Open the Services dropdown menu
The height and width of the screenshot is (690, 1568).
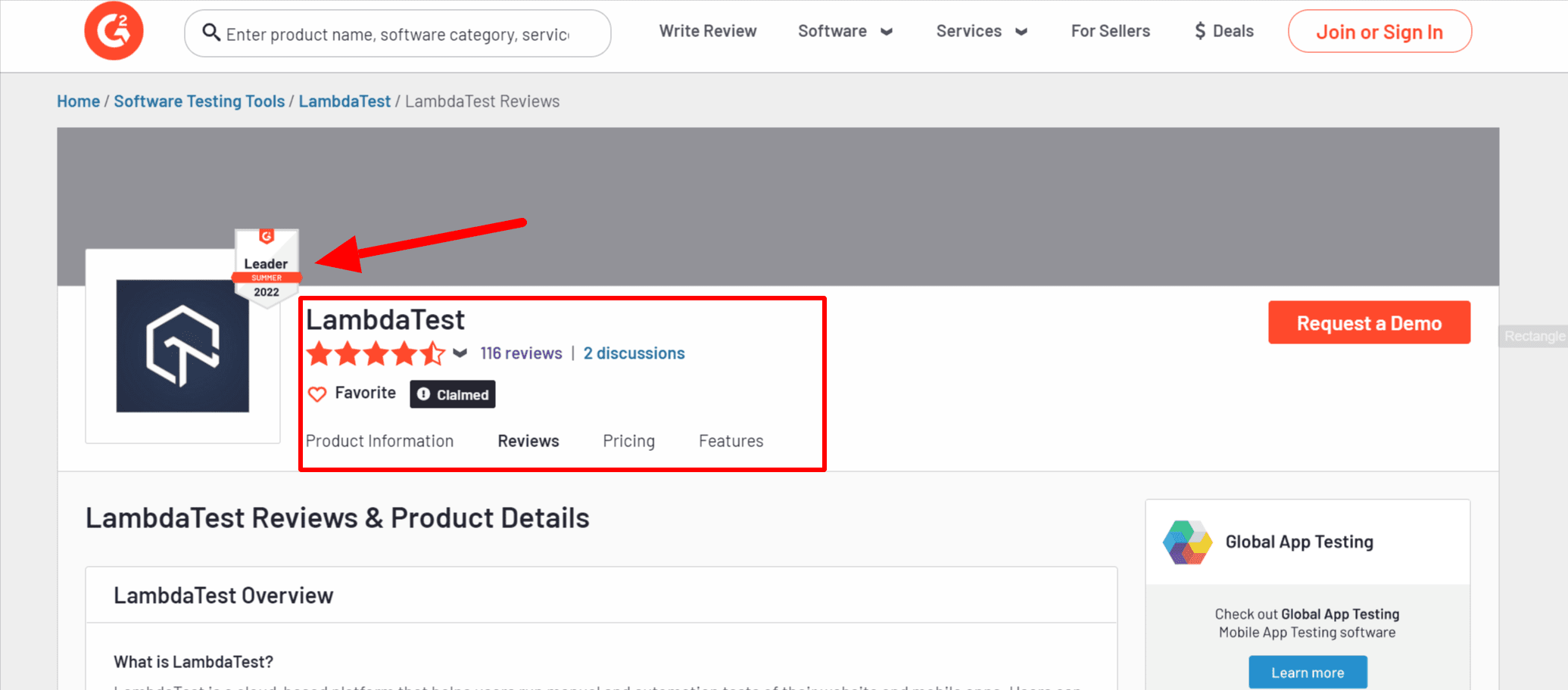click(981, 32)
